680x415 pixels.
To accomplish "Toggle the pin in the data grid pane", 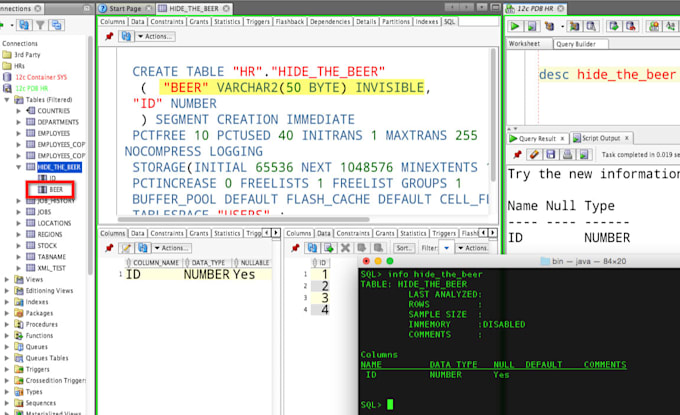I will 295,248.
